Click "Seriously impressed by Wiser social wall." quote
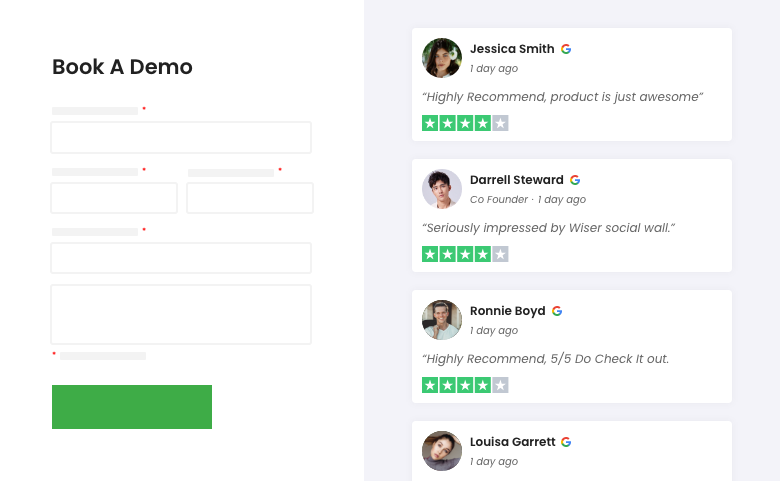The image size is (780, 481). tap(549, 228)
